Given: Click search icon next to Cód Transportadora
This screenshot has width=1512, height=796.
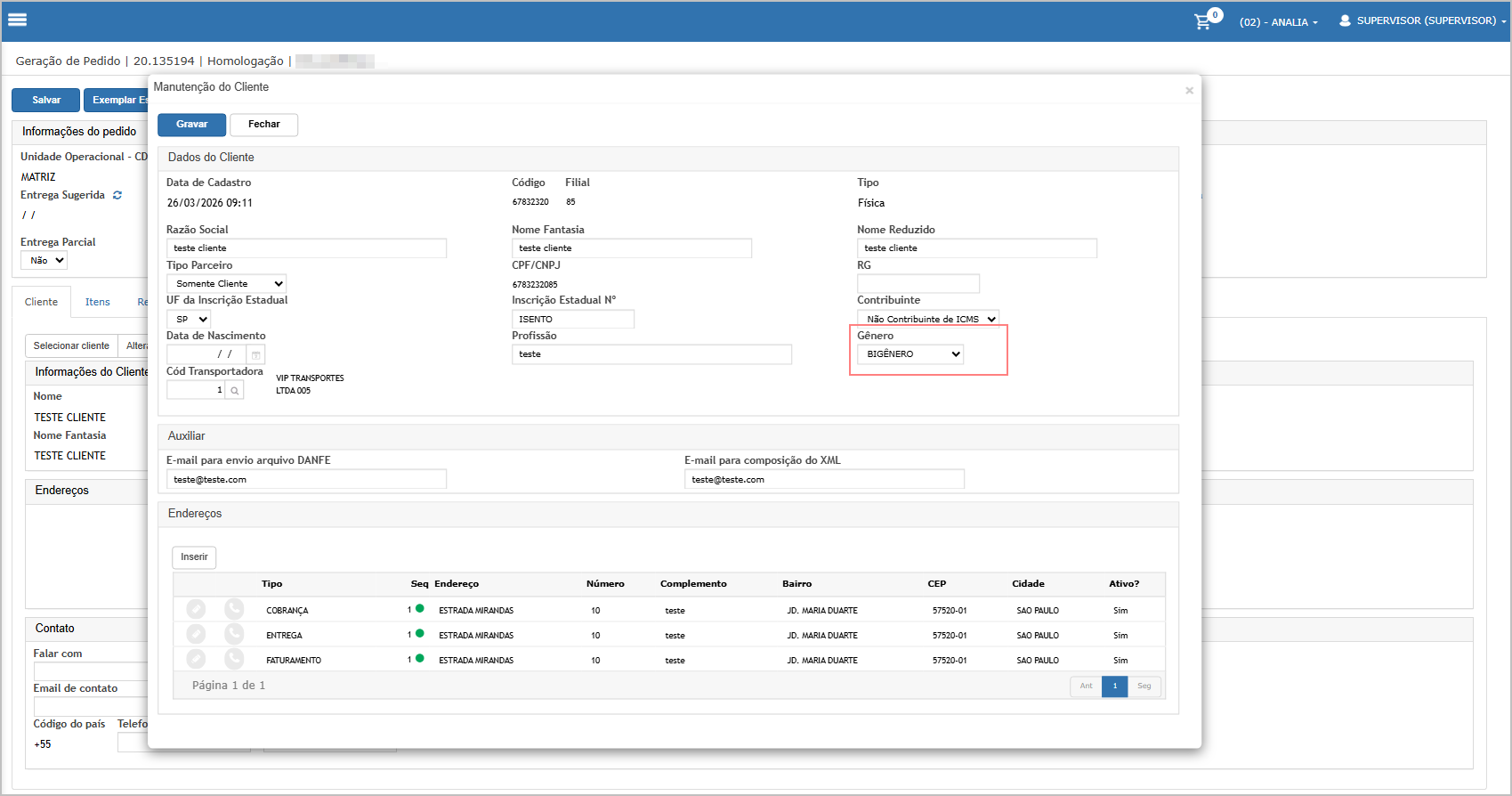Looking at the screenshot, I should coord(234,390).
